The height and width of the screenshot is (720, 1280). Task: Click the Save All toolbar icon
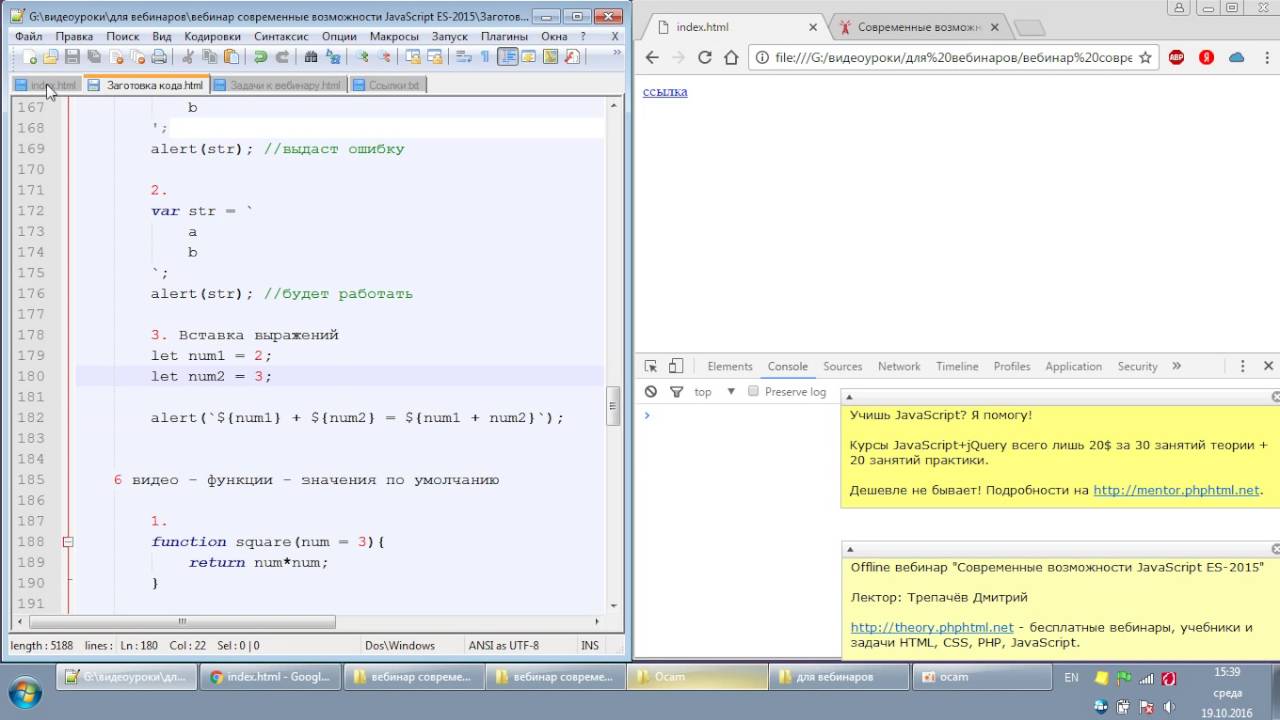coord(93,57)
